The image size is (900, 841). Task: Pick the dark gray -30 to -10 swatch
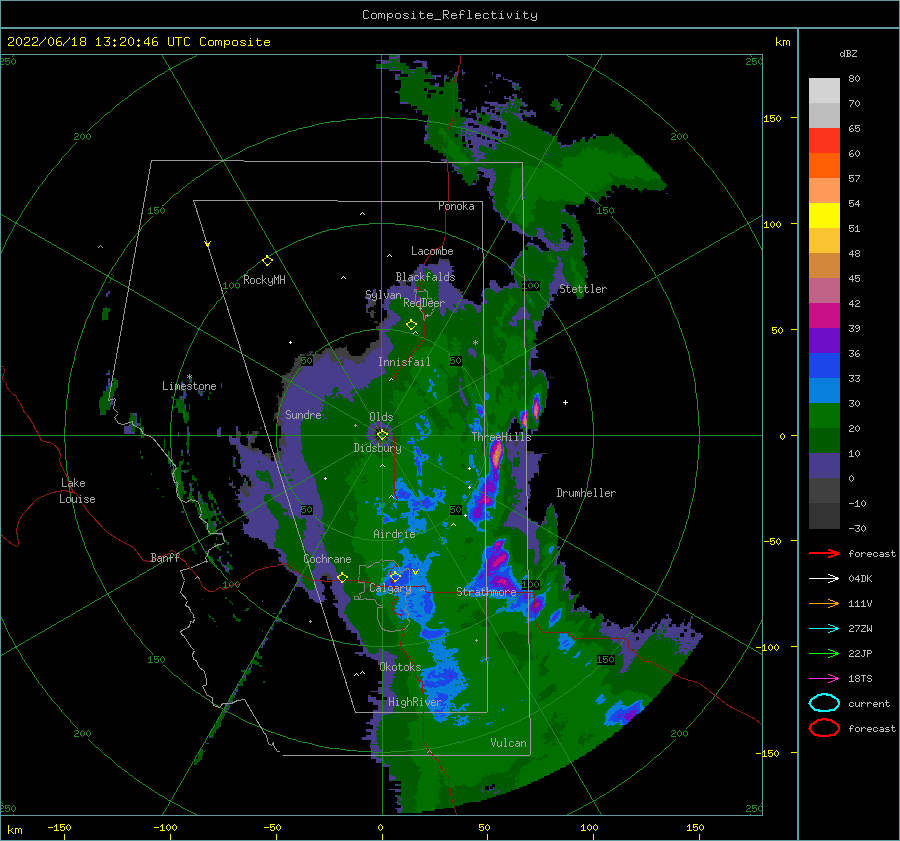(x=824, y=516)
